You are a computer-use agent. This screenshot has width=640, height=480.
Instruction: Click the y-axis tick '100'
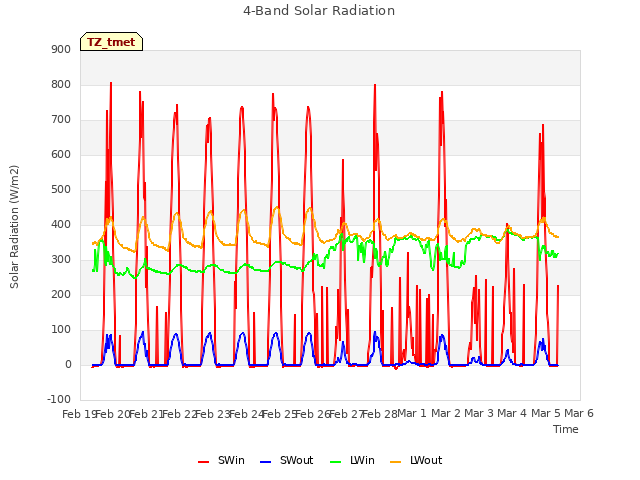point(61,329)
